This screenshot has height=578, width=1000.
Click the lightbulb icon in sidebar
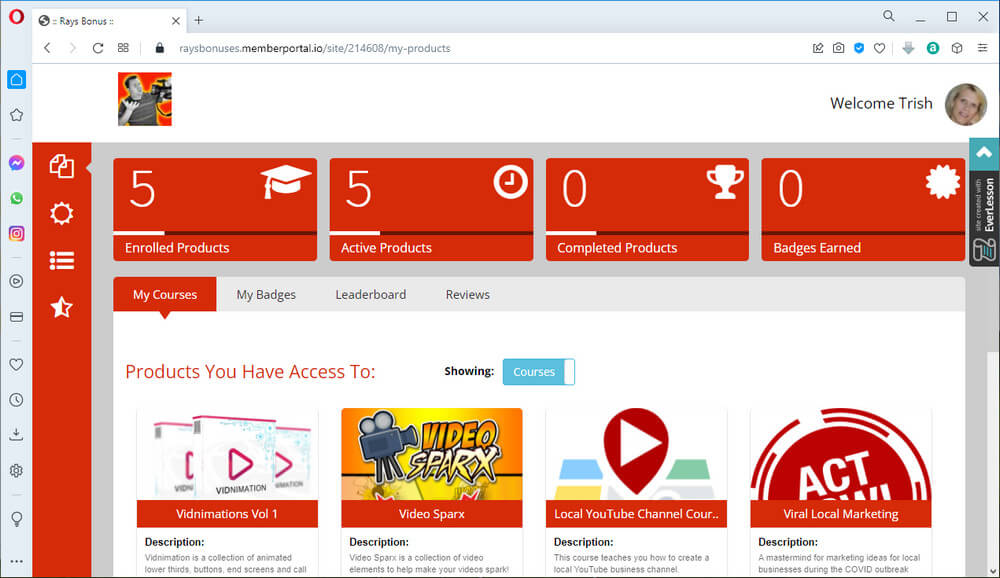17,519
